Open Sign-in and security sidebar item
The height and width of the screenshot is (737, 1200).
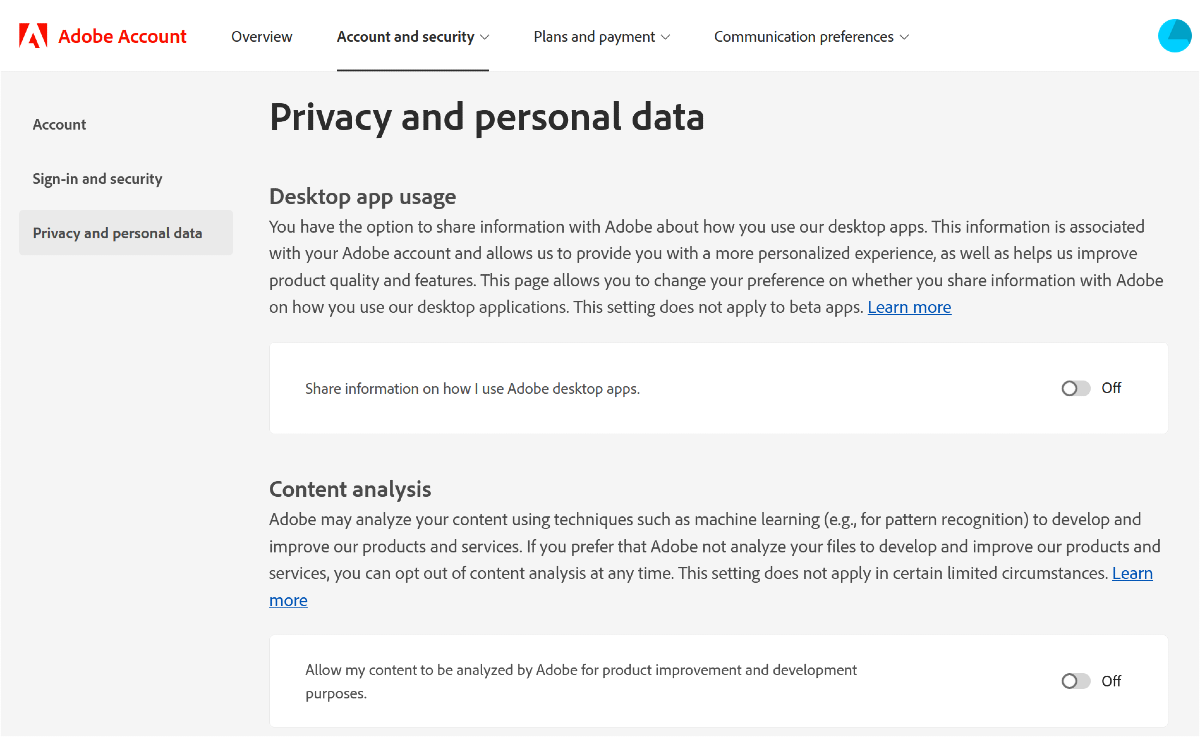point(97,179)
